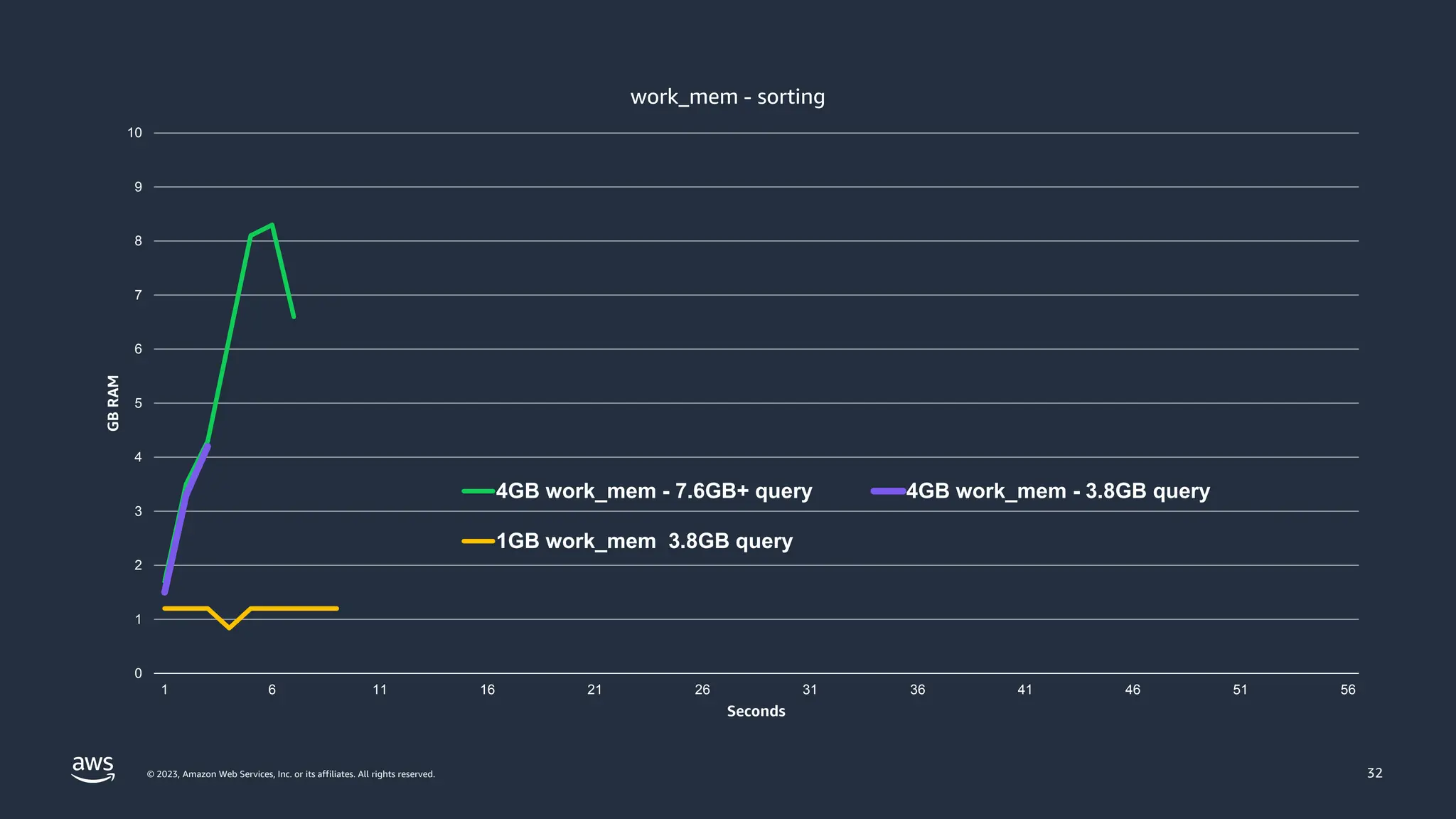Click the y-axis label 5
Viewport: 1456px width, 819px height.
tap(138, 403)
